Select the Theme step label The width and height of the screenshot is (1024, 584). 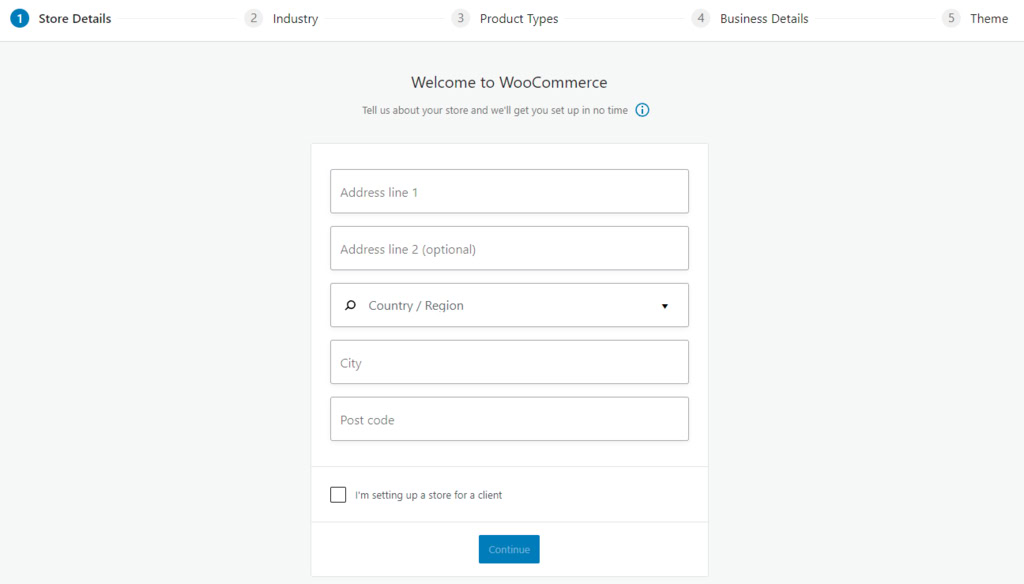989,18
